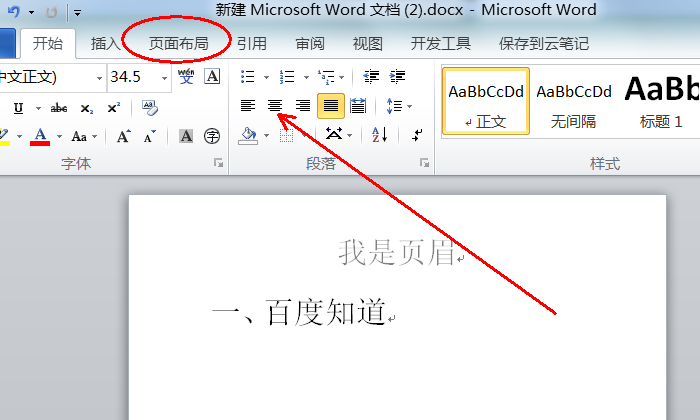
Task: Click the grow font icon
Action: [x=124, y=136]
